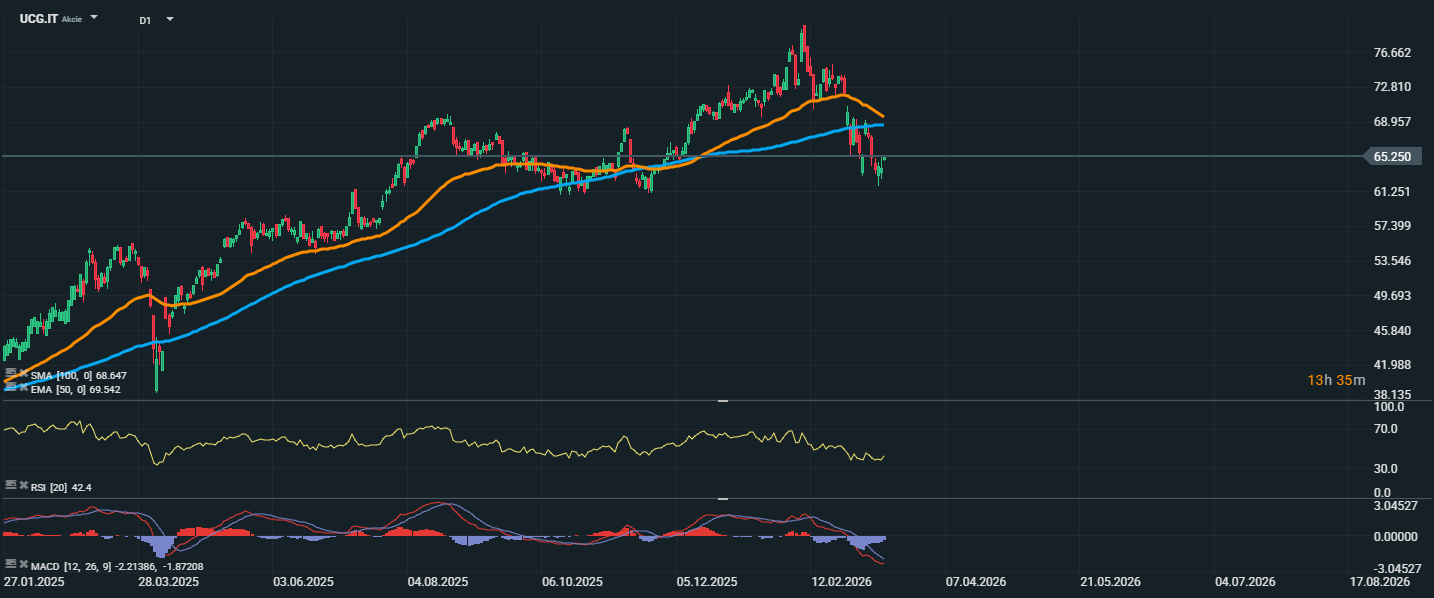Select the RSI [20] indicator label
Screen dimensions: 1434x598
(x=49, y=487)
